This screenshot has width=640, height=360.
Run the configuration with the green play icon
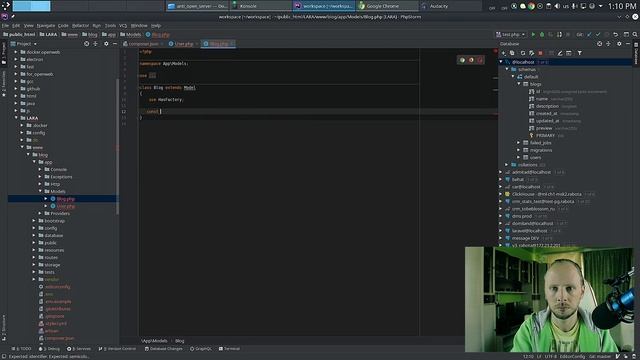[x=533, y=35]
